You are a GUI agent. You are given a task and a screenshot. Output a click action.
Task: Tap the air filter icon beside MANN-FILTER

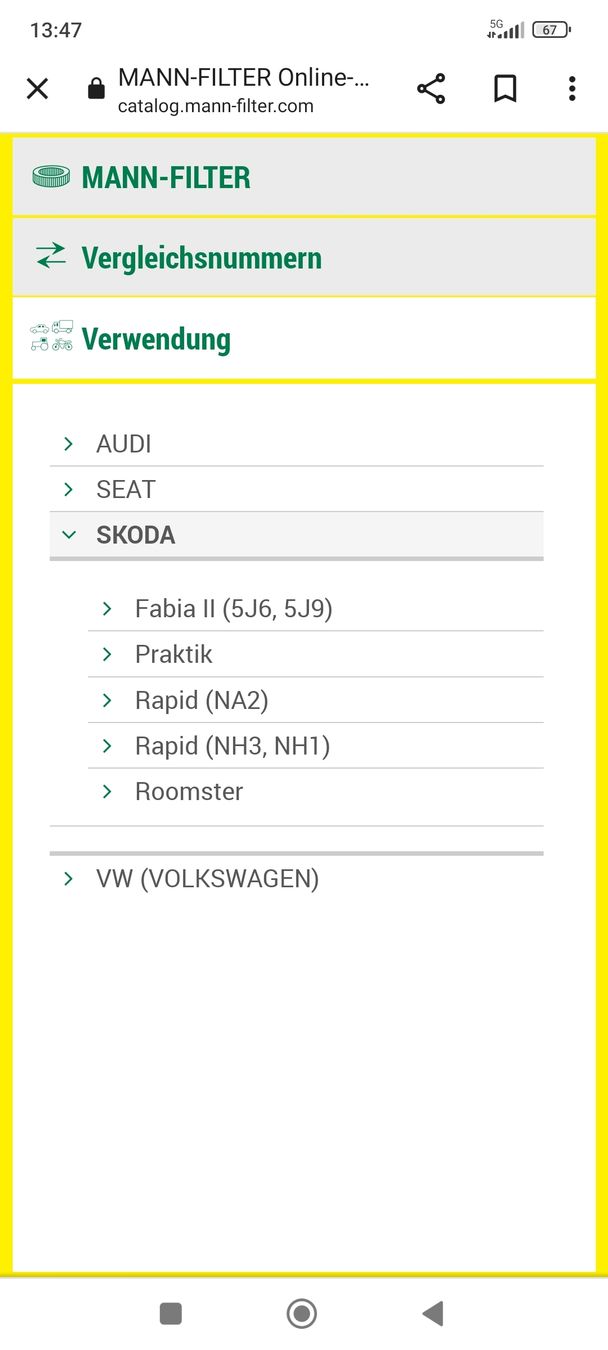pyautogui.click(x=51, y=177)
